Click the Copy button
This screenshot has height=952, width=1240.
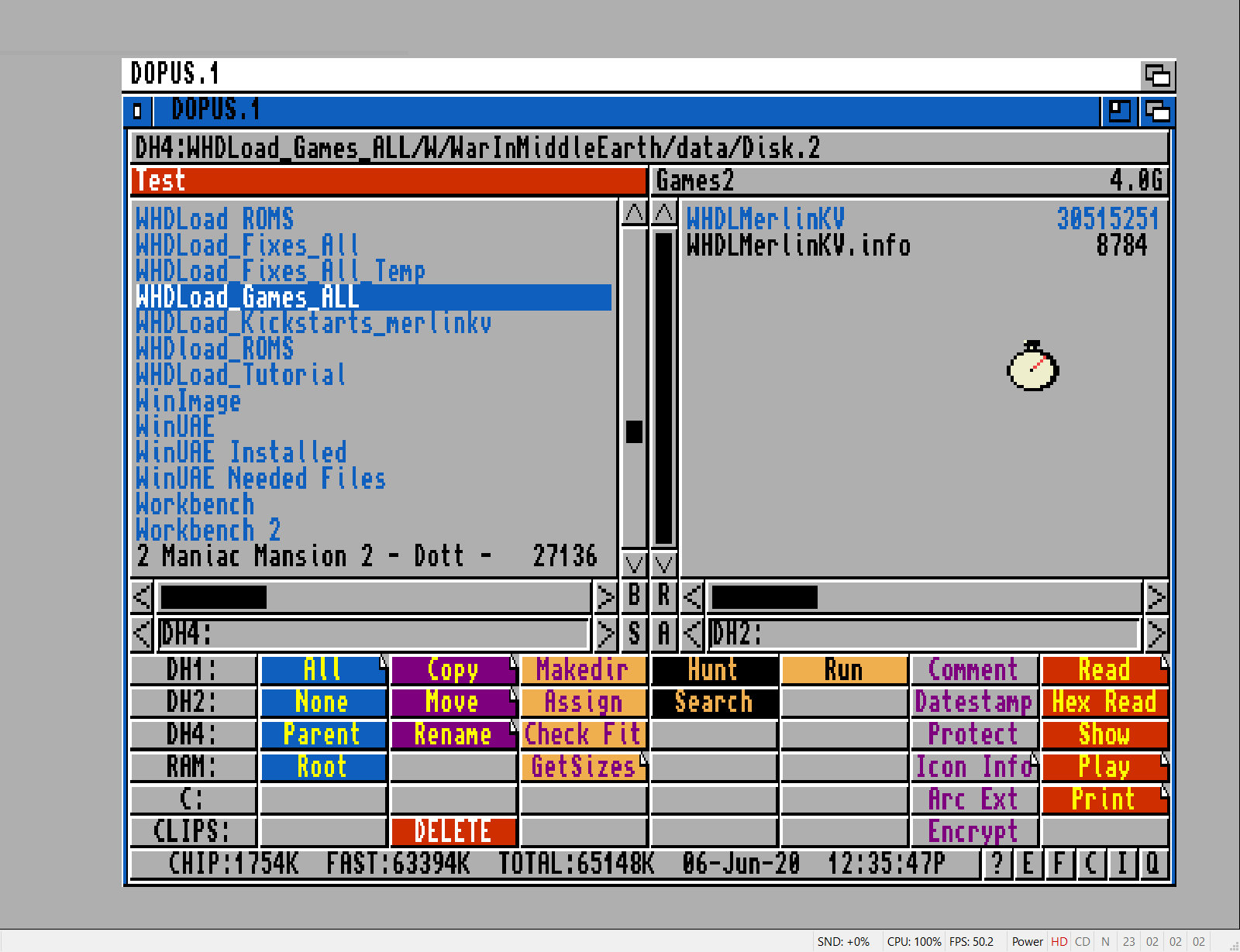453,670
